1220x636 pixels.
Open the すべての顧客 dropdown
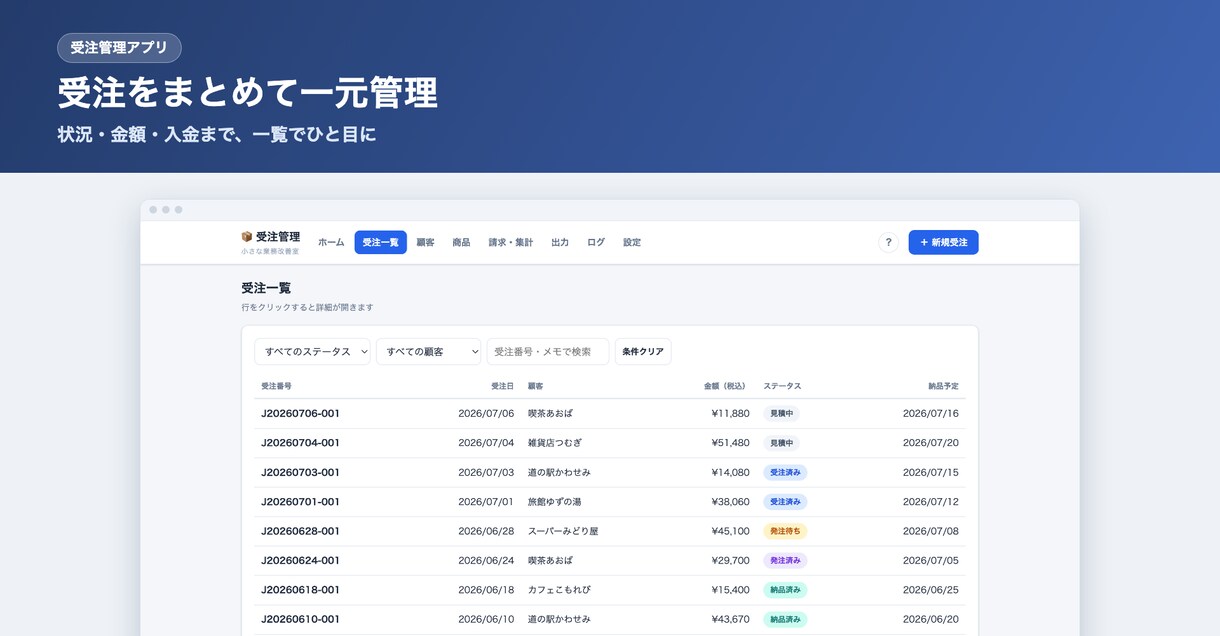pos(429,352)
